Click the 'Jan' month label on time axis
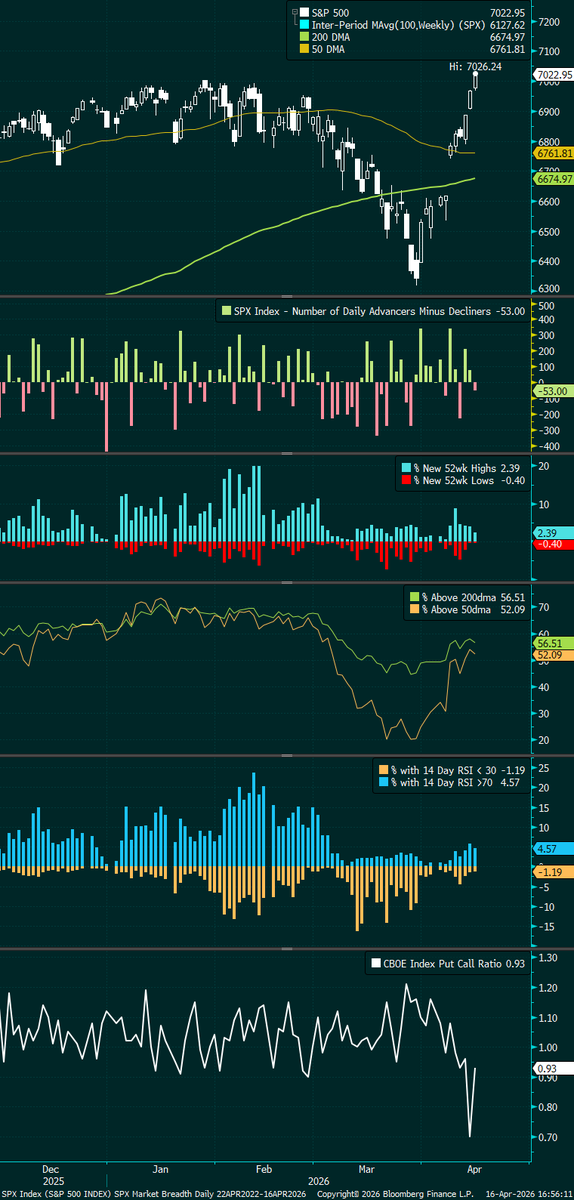 (x=160, y=1167)
